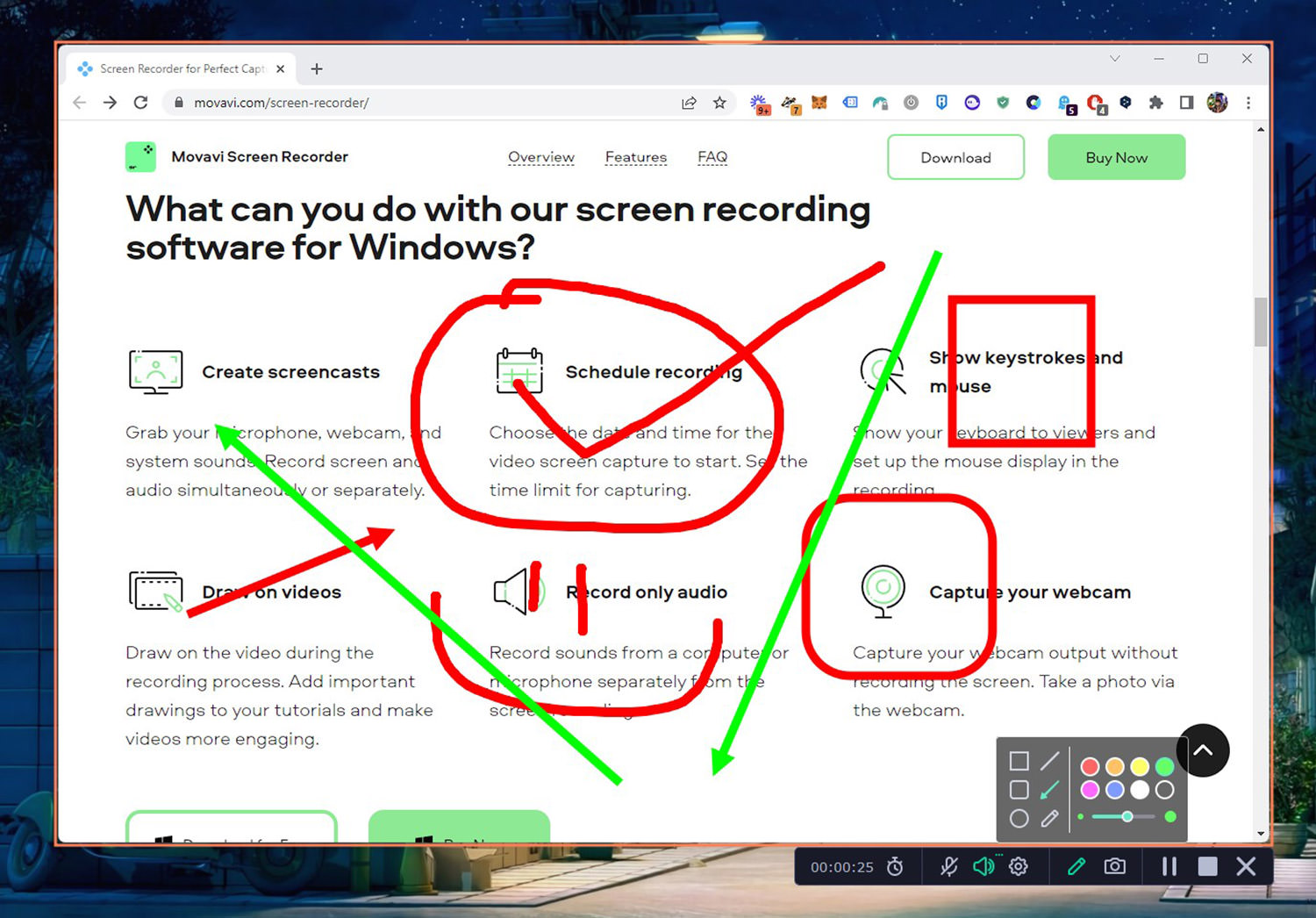Click the address bar with movavi.com URL

pyautogui.click(x=421, y=103)
